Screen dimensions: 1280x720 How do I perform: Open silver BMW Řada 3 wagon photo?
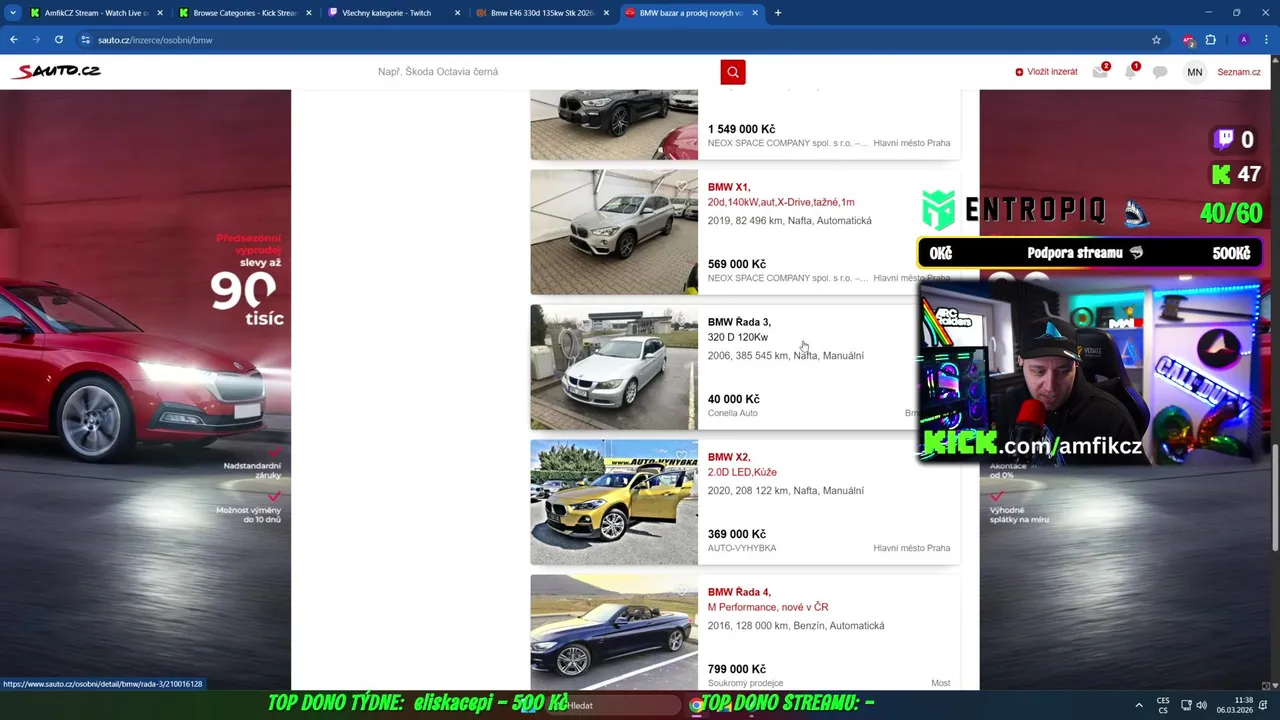614,367
